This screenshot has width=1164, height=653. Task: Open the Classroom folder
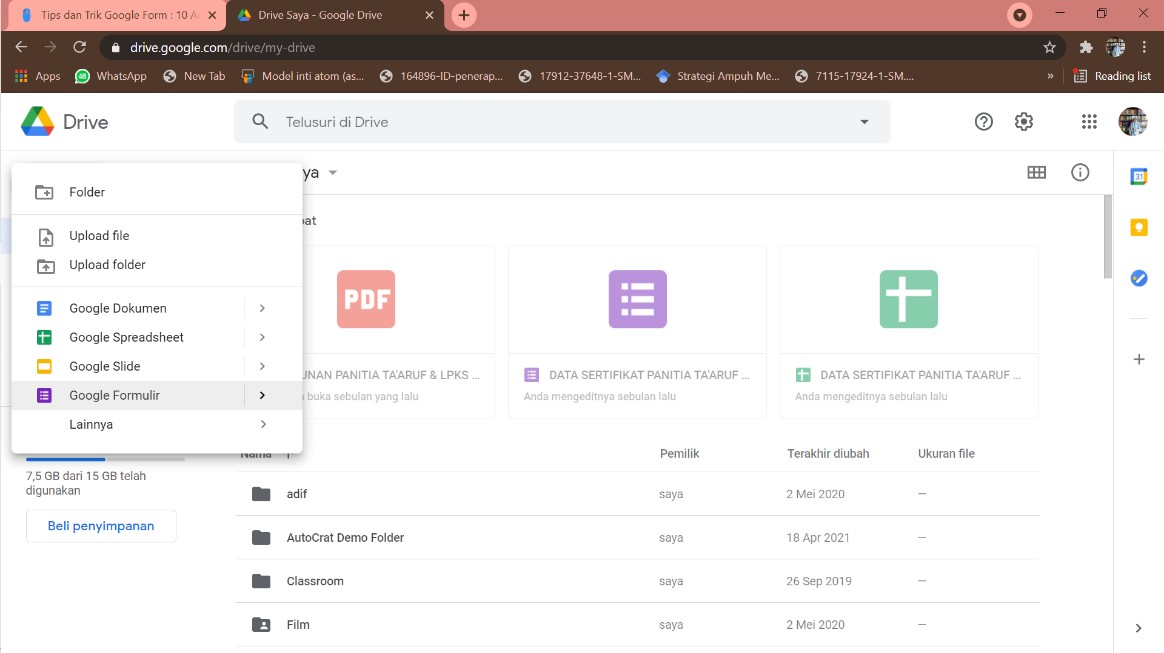[x=315, y=580]
